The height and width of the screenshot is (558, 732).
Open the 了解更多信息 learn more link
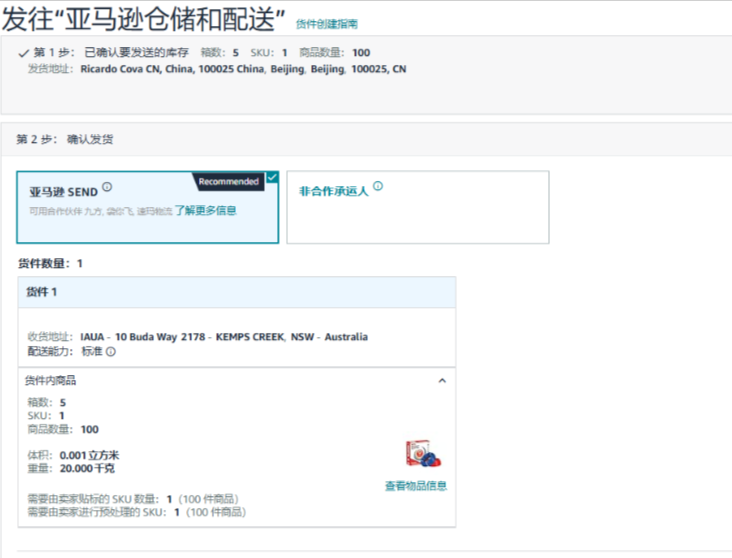pos(205,211)
